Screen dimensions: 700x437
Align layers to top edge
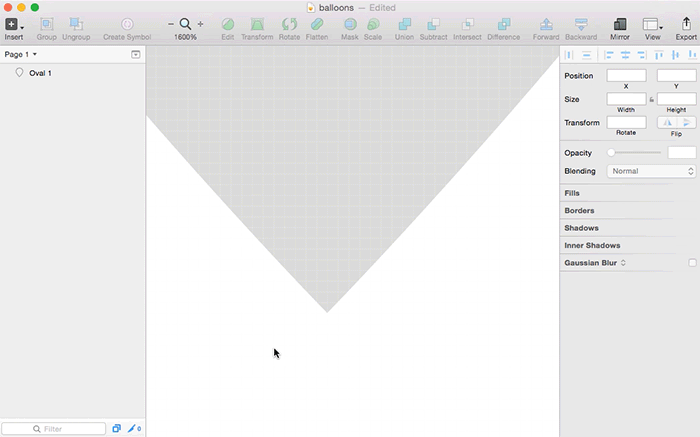point(659,55)
